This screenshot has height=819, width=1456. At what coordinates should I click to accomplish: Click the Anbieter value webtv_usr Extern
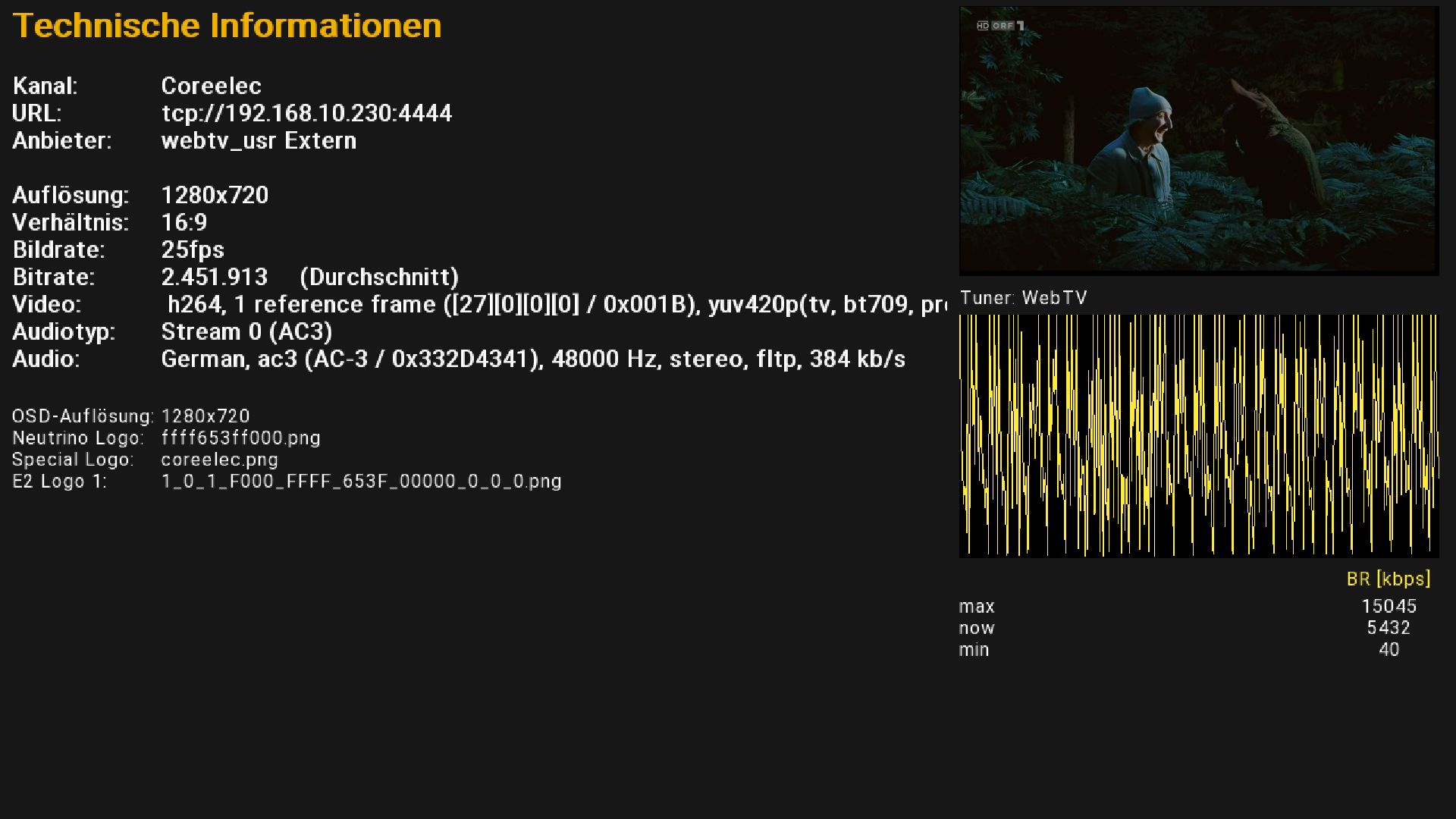tap(259, 141)
